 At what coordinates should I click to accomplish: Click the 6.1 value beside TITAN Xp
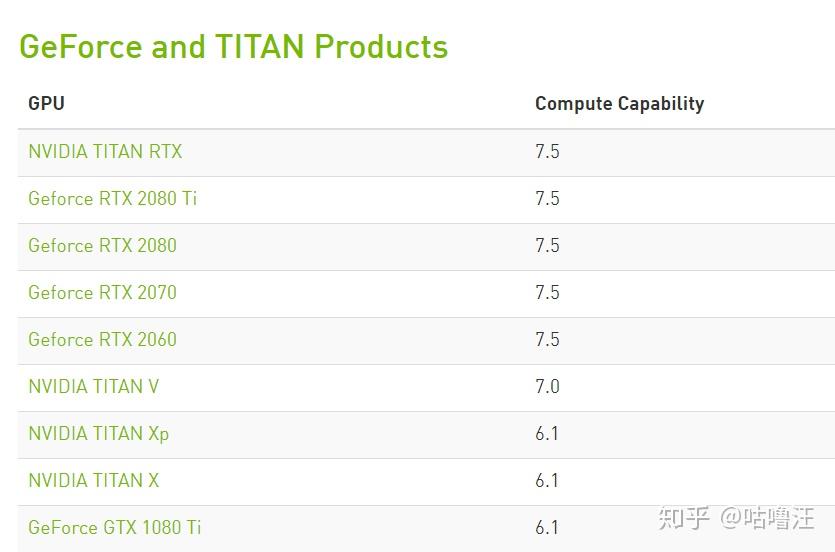547,434
